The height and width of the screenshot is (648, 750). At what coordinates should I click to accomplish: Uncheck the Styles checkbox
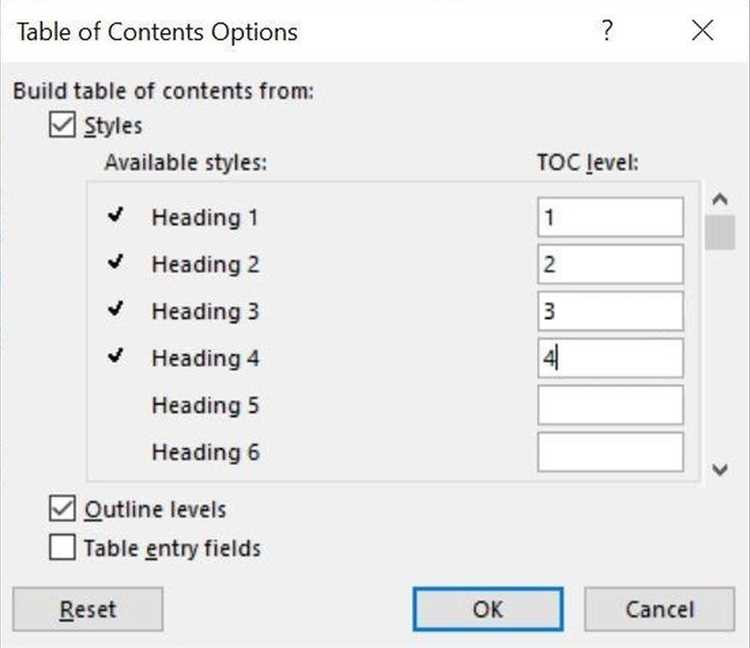point(62,126)
